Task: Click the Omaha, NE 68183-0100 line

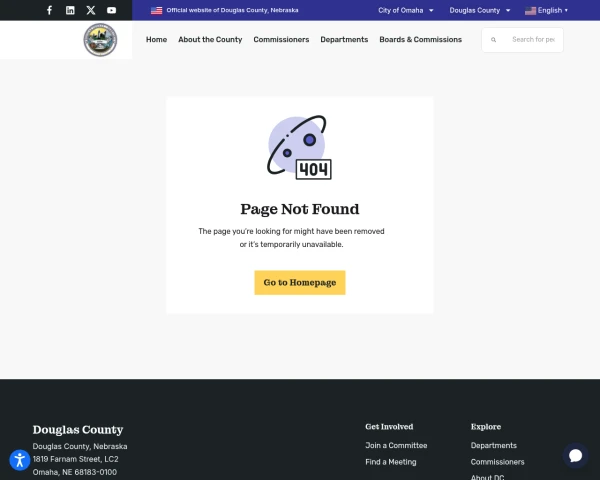Action: pyautogui.click(x=75, y=472)
